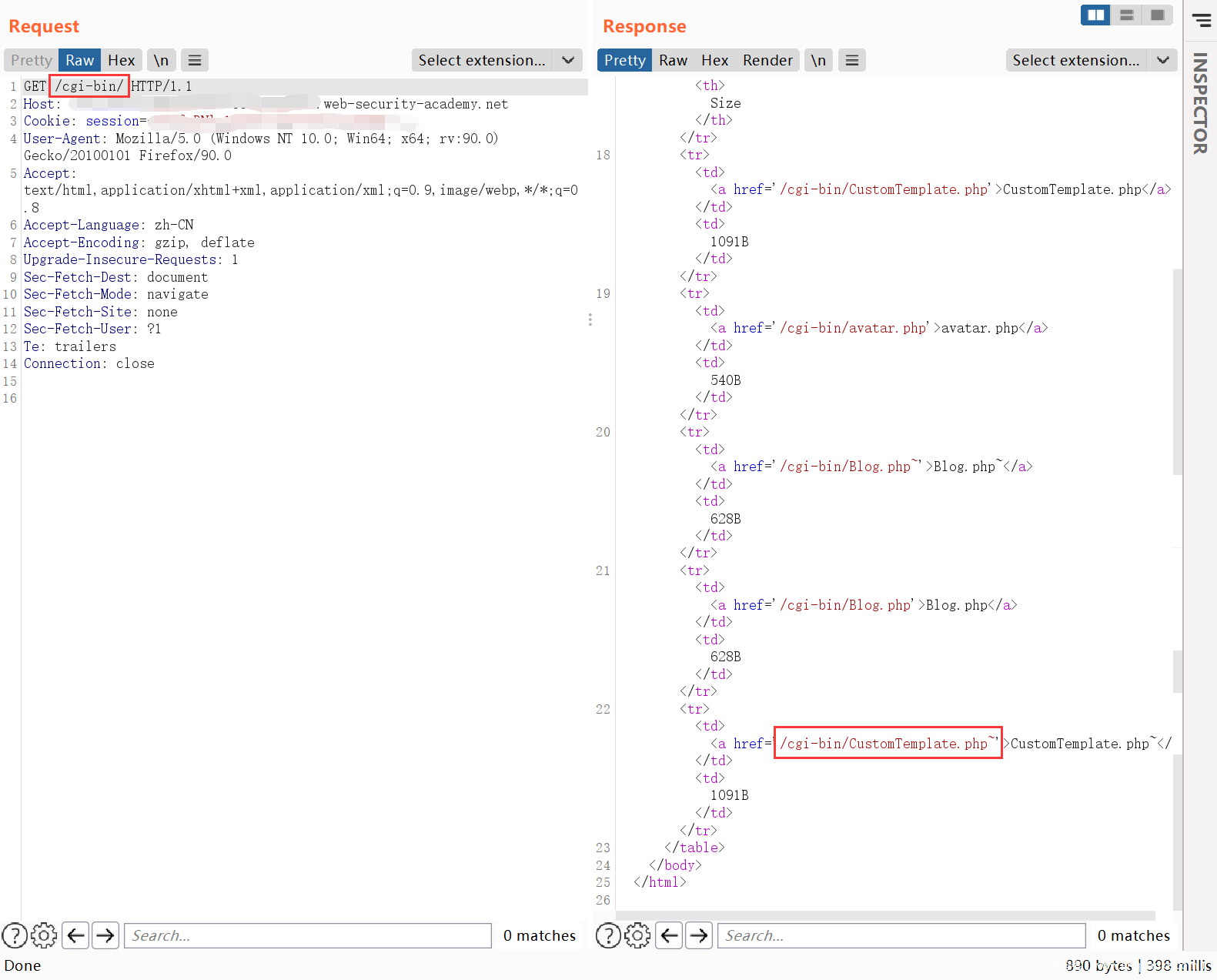Switch Response view to Render tab
The width and height of the screenshot is (1217, 980).
(767, 60)
